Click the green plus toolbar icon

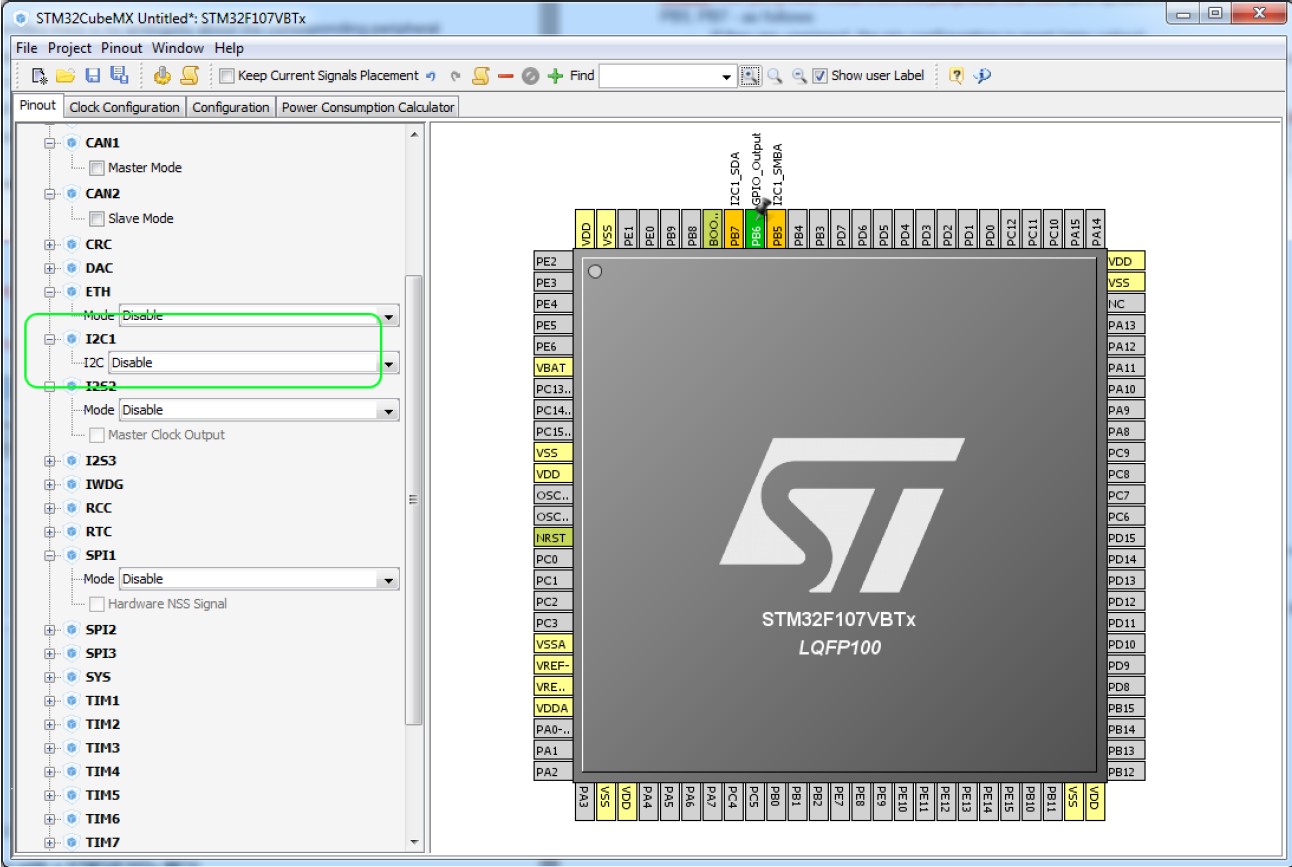point(556,76)
